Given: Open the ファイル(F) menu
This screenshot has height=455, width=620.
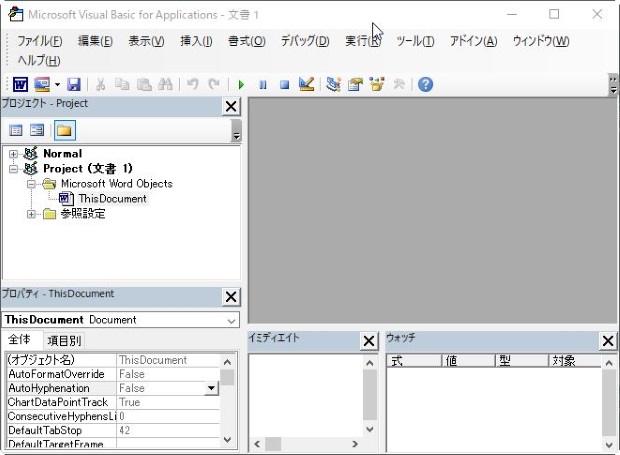Looking at the screenshot, I should (x=40, y=41).
